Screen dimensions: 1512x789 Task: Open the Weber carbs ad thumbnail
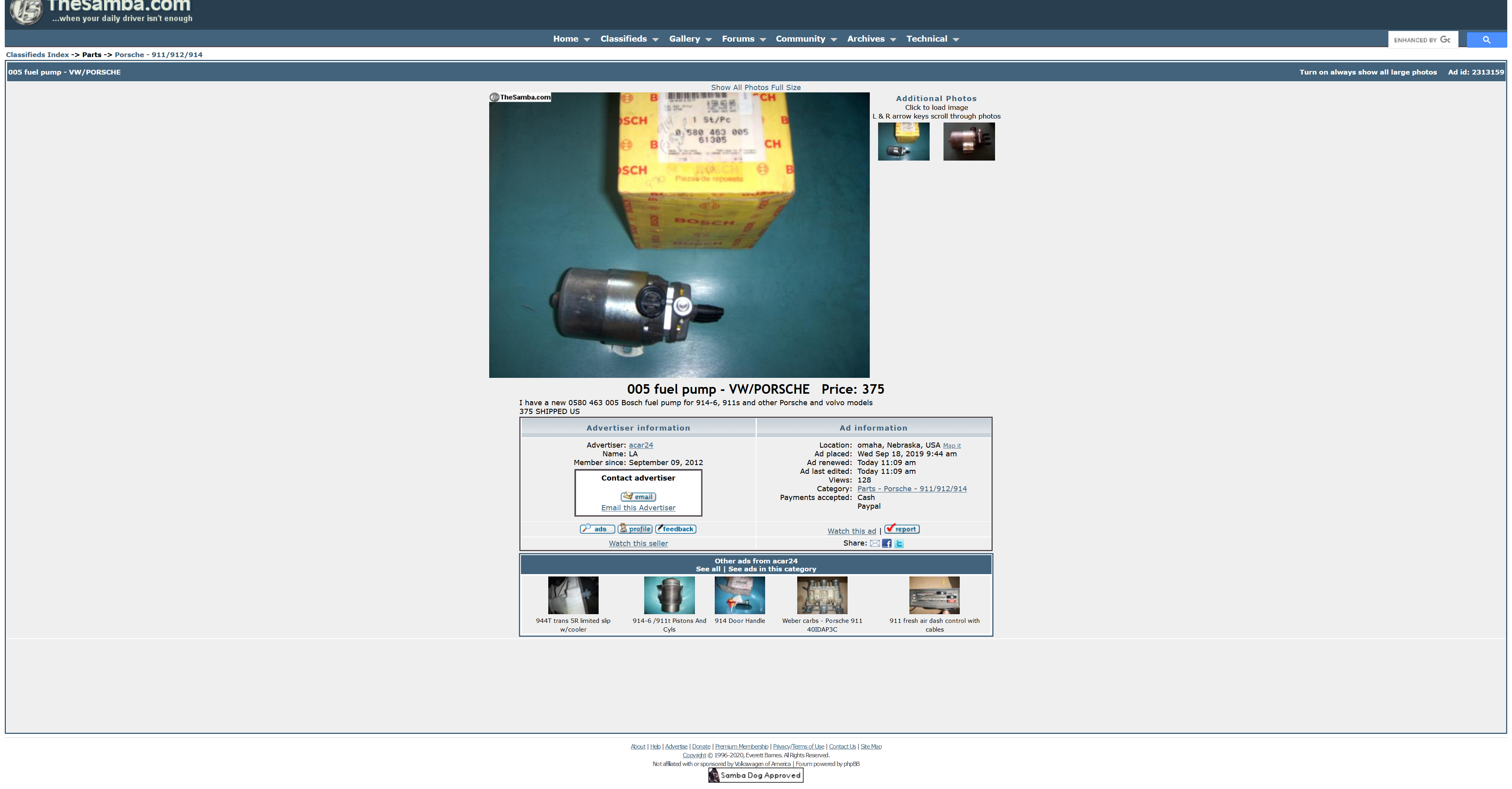click(822, 595)
